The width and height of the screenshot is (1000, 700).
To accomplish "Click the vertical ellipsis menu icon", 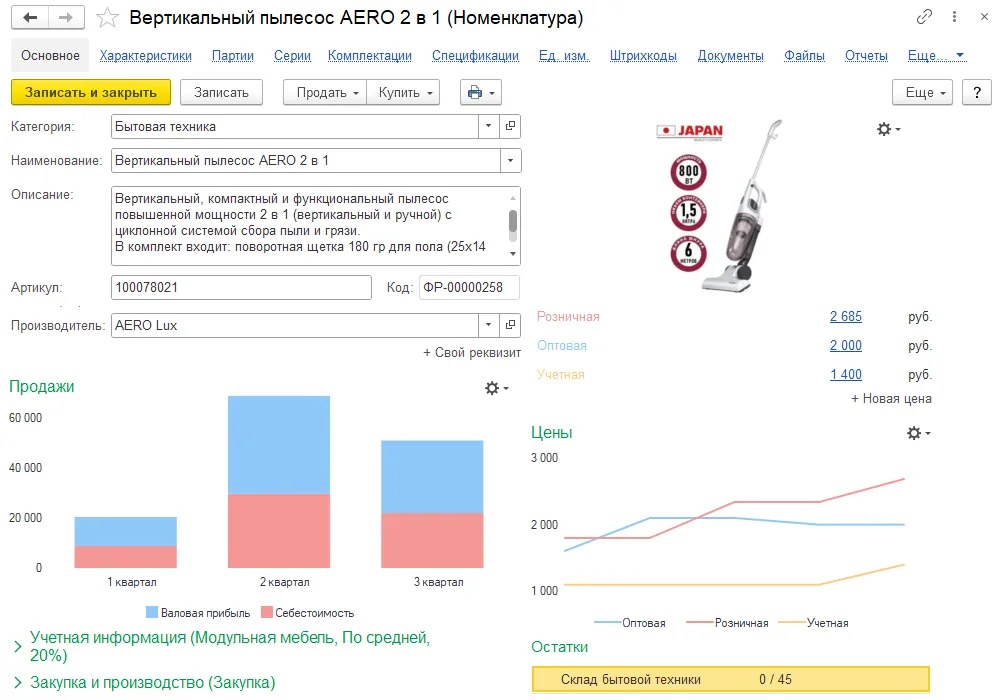I will 953,17.
